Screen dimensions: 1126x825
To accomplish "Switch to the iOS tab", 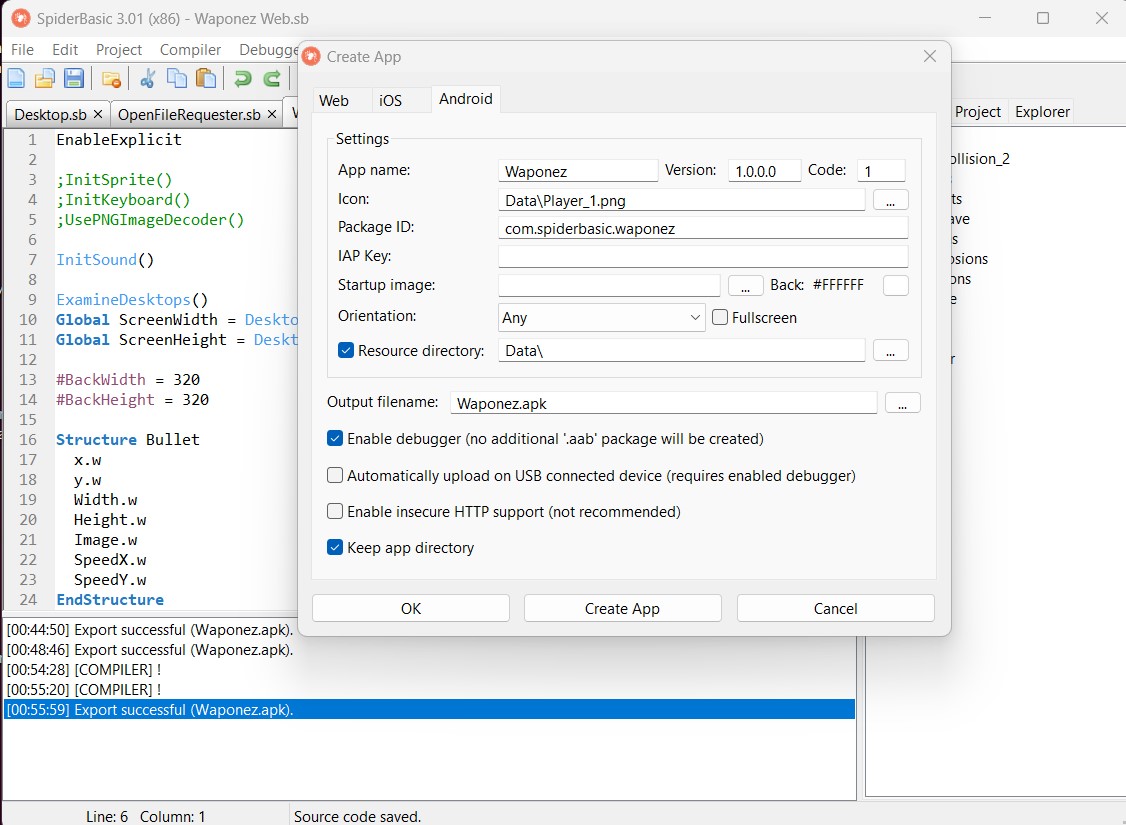I will (391, 101).
